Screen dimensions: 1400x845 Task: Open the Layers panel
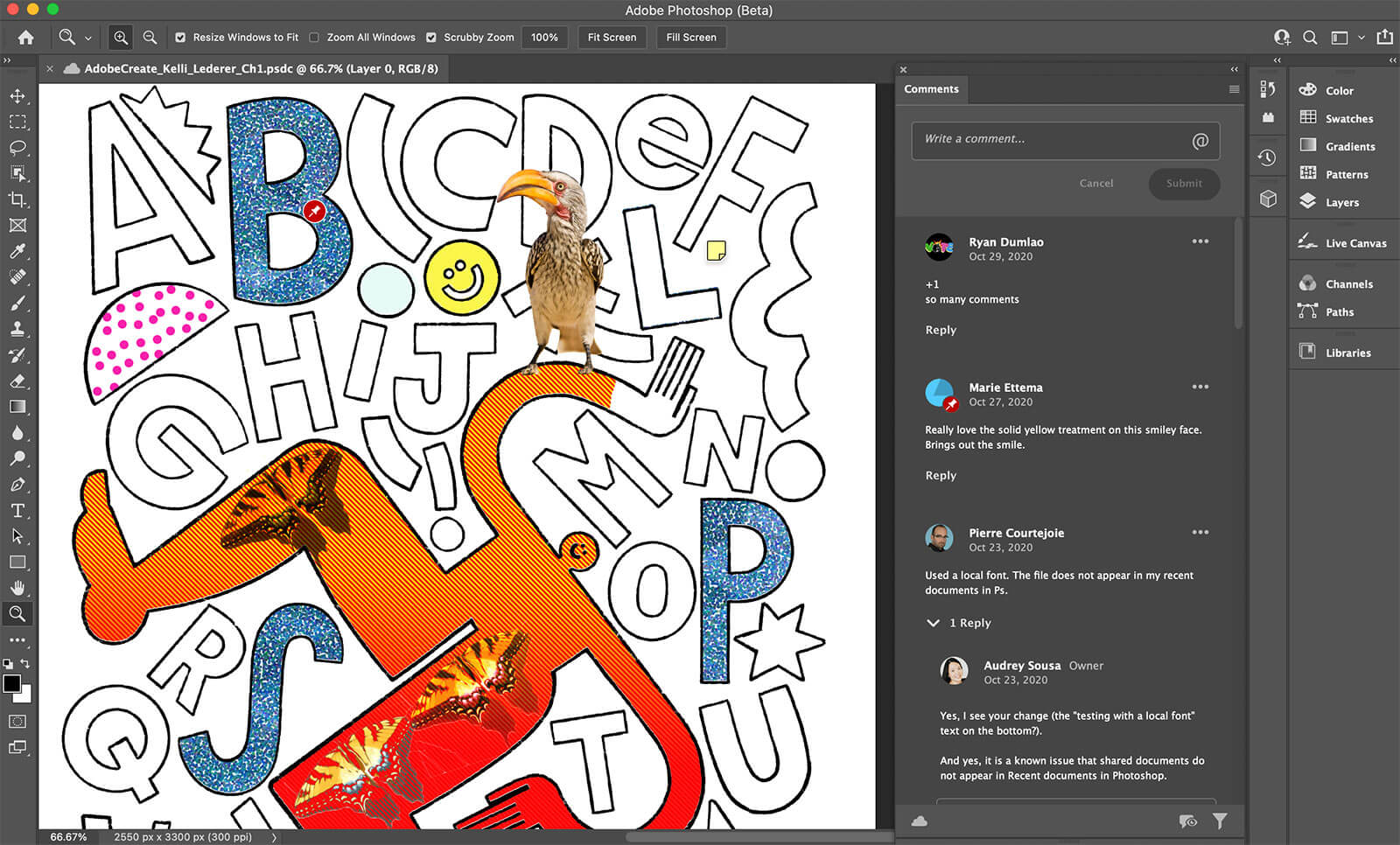[x=1341, y=202]
